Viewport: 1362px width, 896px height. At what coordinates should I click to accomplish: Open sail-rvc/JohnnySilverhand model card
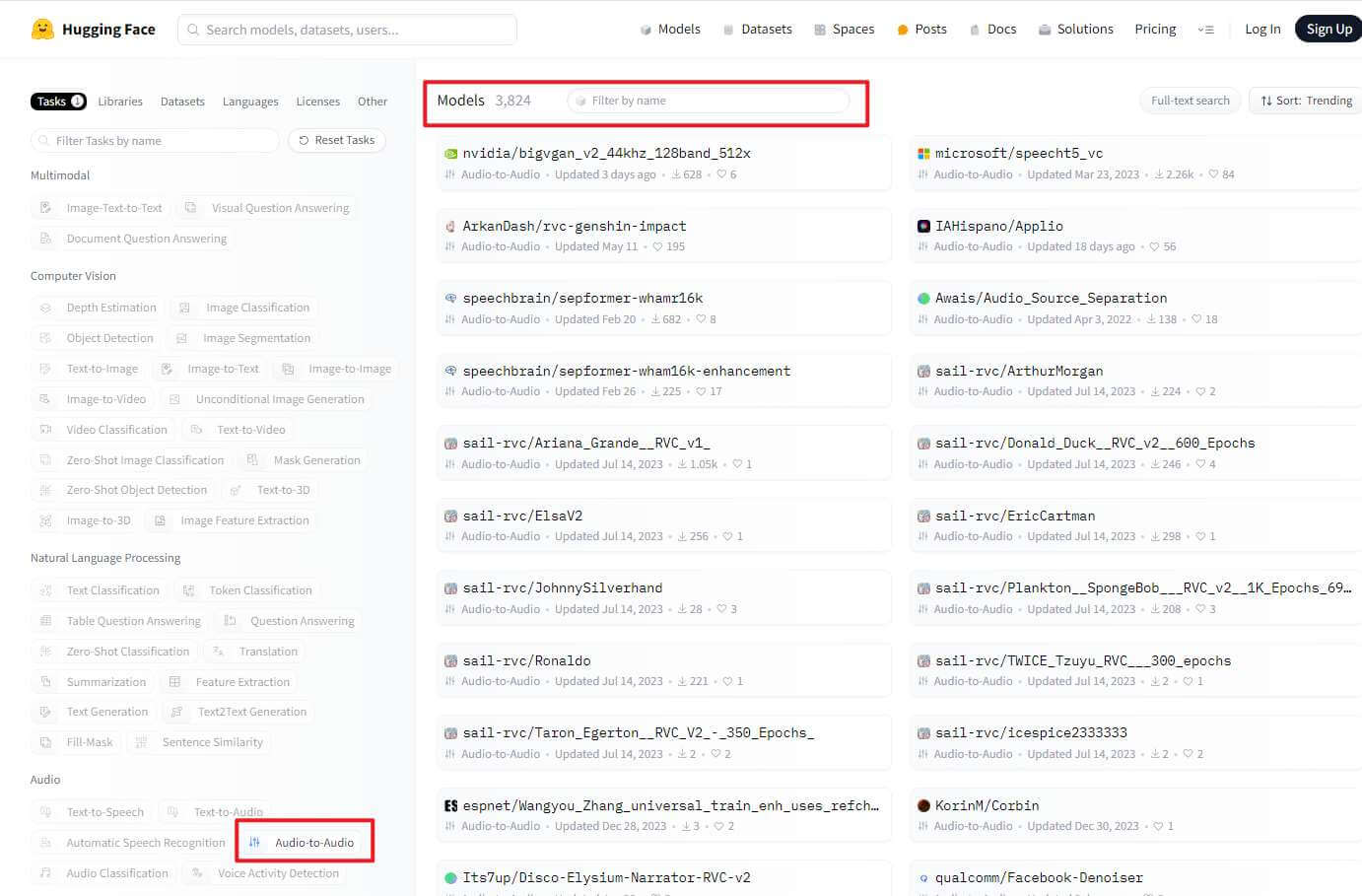(x=663, y=596)
